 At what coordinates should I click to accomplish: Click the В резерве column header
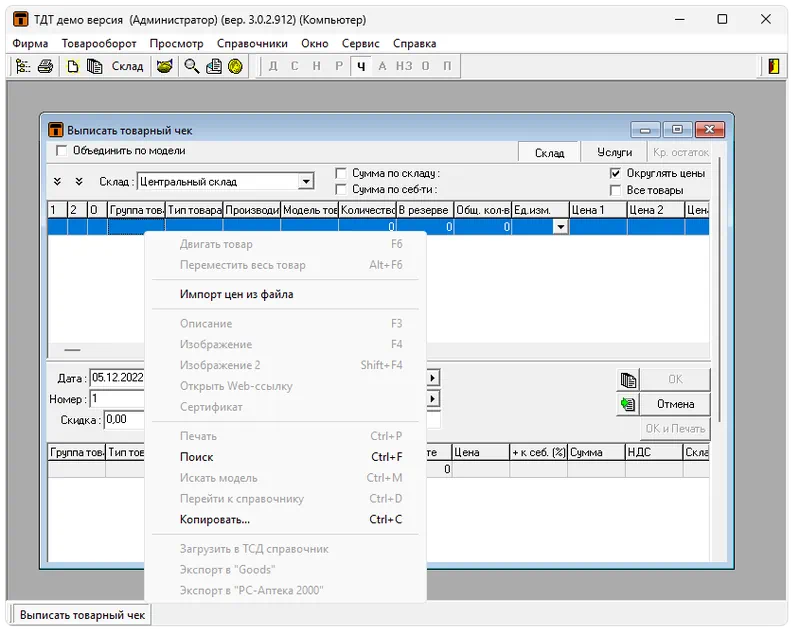tap(425, 210)
